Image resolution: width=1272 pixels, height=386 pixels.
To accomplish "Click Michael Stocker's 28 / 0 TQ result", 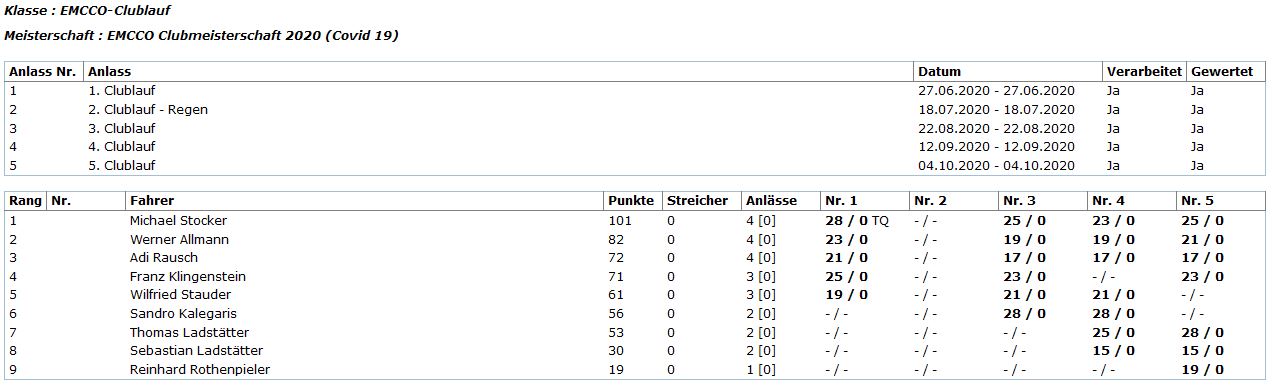I will pos(856,221).
